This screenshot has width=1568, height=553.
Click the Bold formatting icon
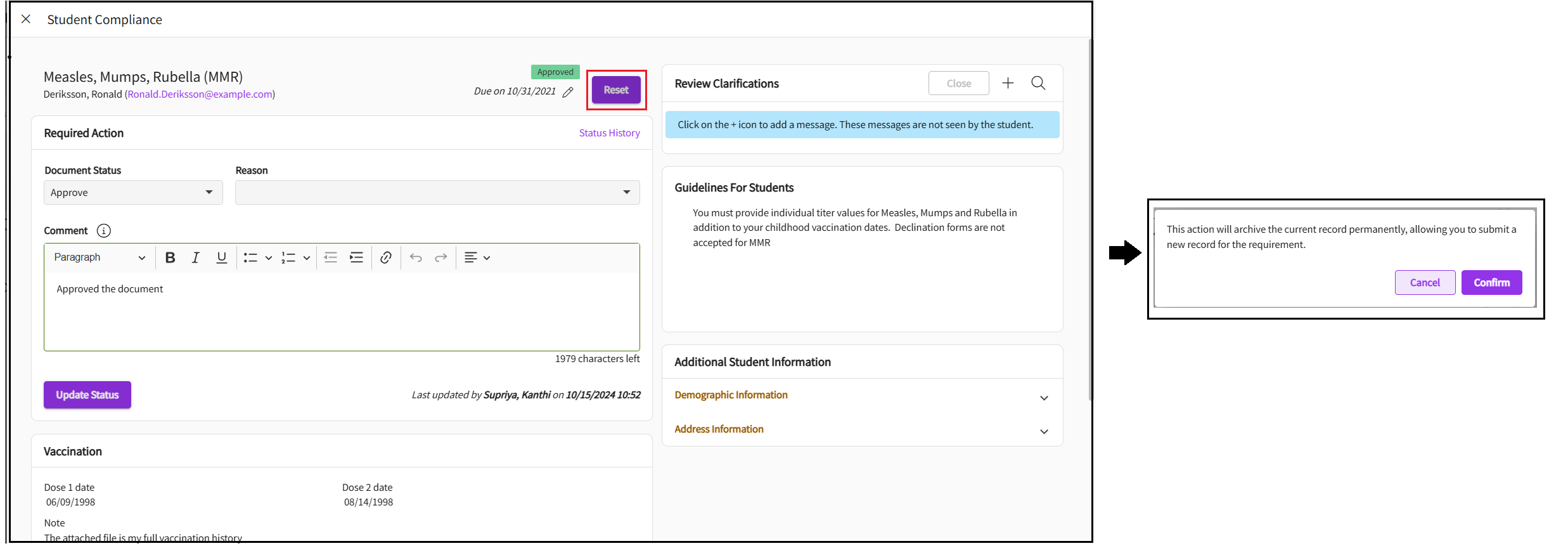tap(170, 257)
